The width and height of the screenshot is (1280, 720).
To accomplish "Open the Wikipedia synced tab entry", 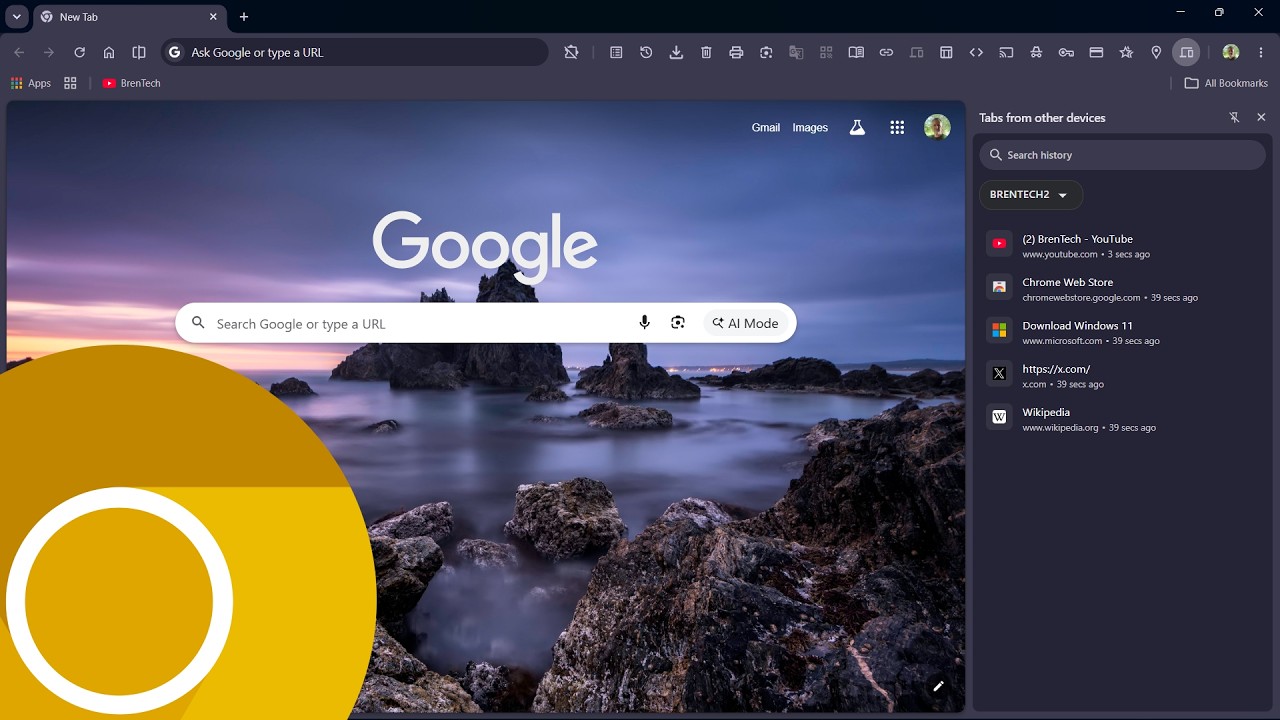I will [1123, 419].
